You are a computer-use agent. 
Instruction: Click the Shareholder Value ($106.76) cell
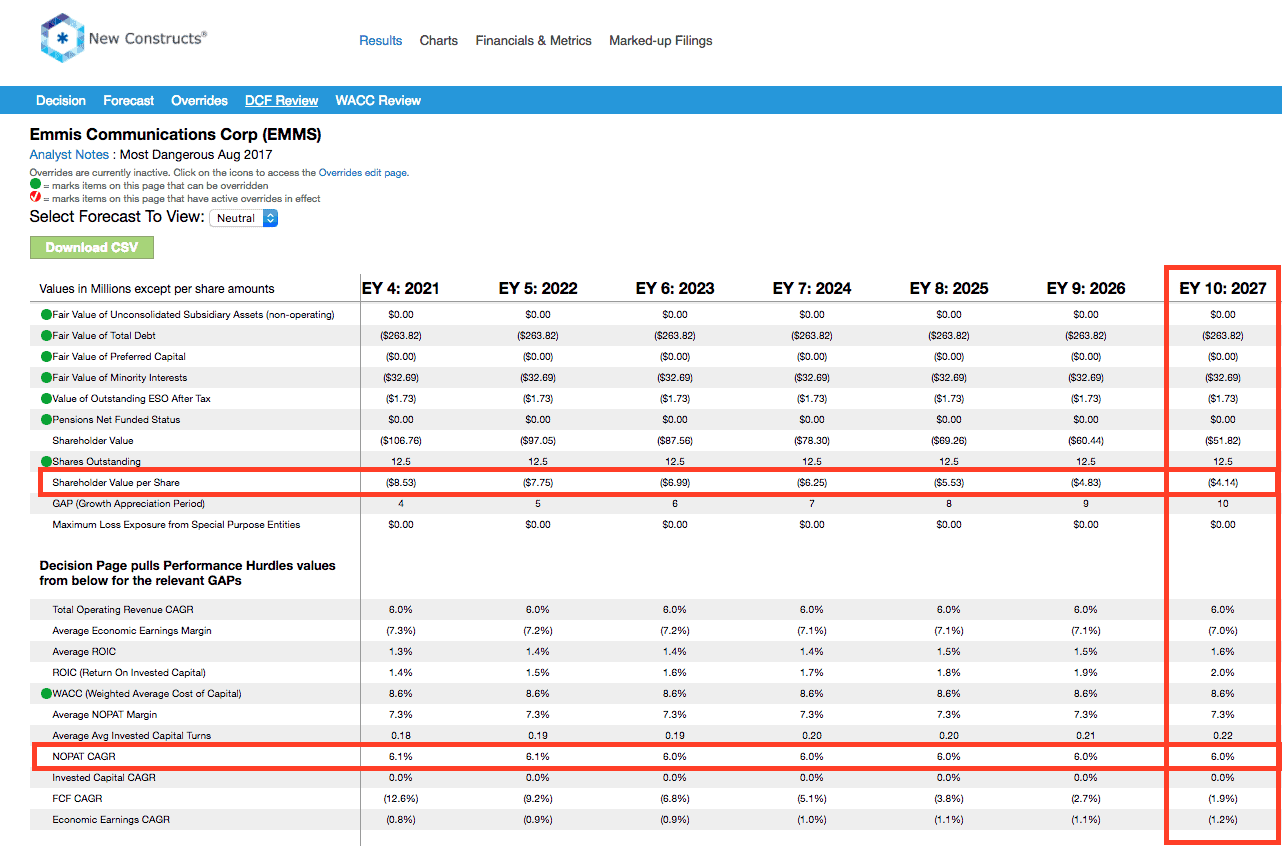[401, 441]
